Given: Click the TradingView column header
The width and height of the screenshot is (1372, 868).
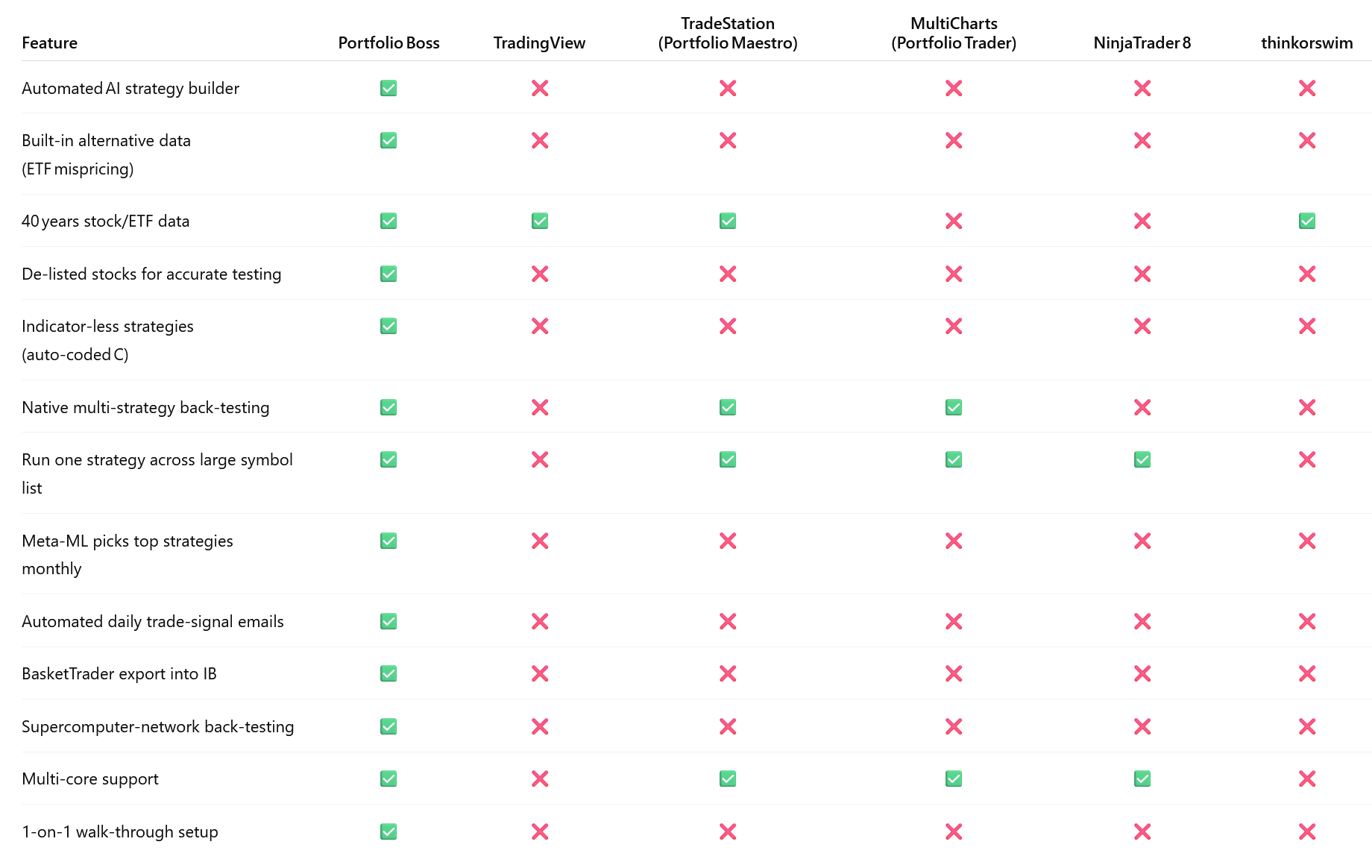Looking at the screenshot, I should point(539,43).
